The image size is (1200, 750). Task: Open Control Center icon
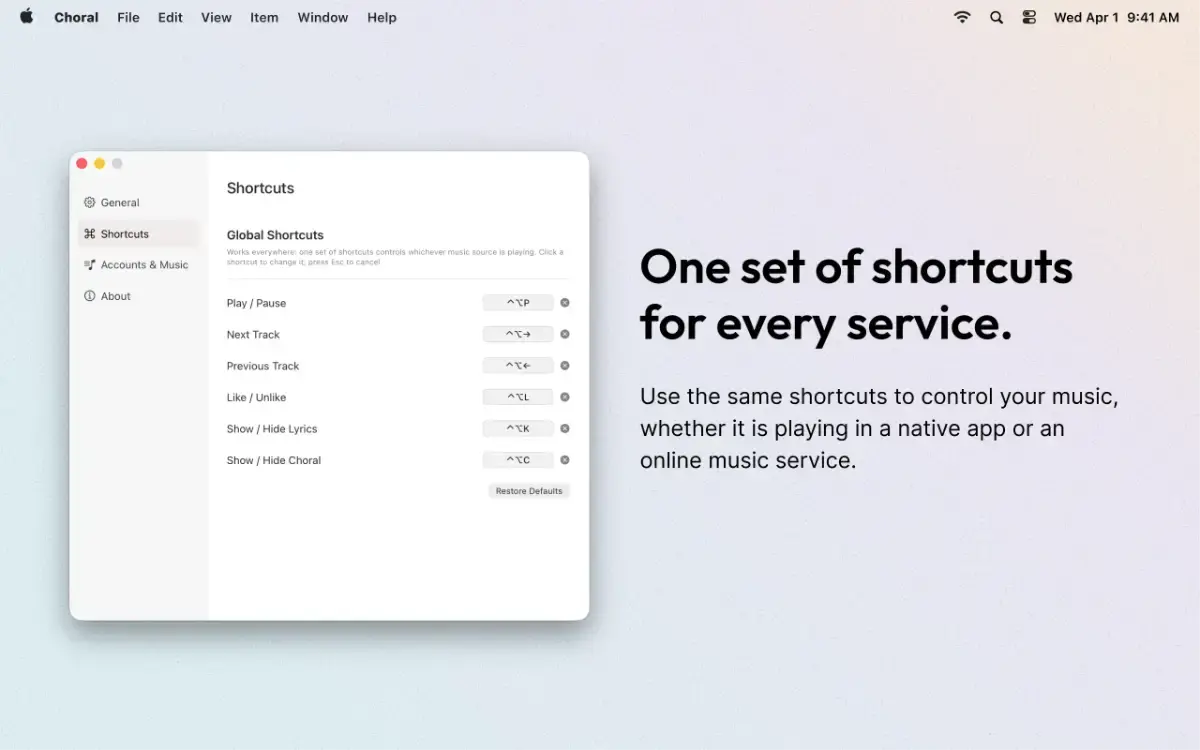click(1029, 17)
